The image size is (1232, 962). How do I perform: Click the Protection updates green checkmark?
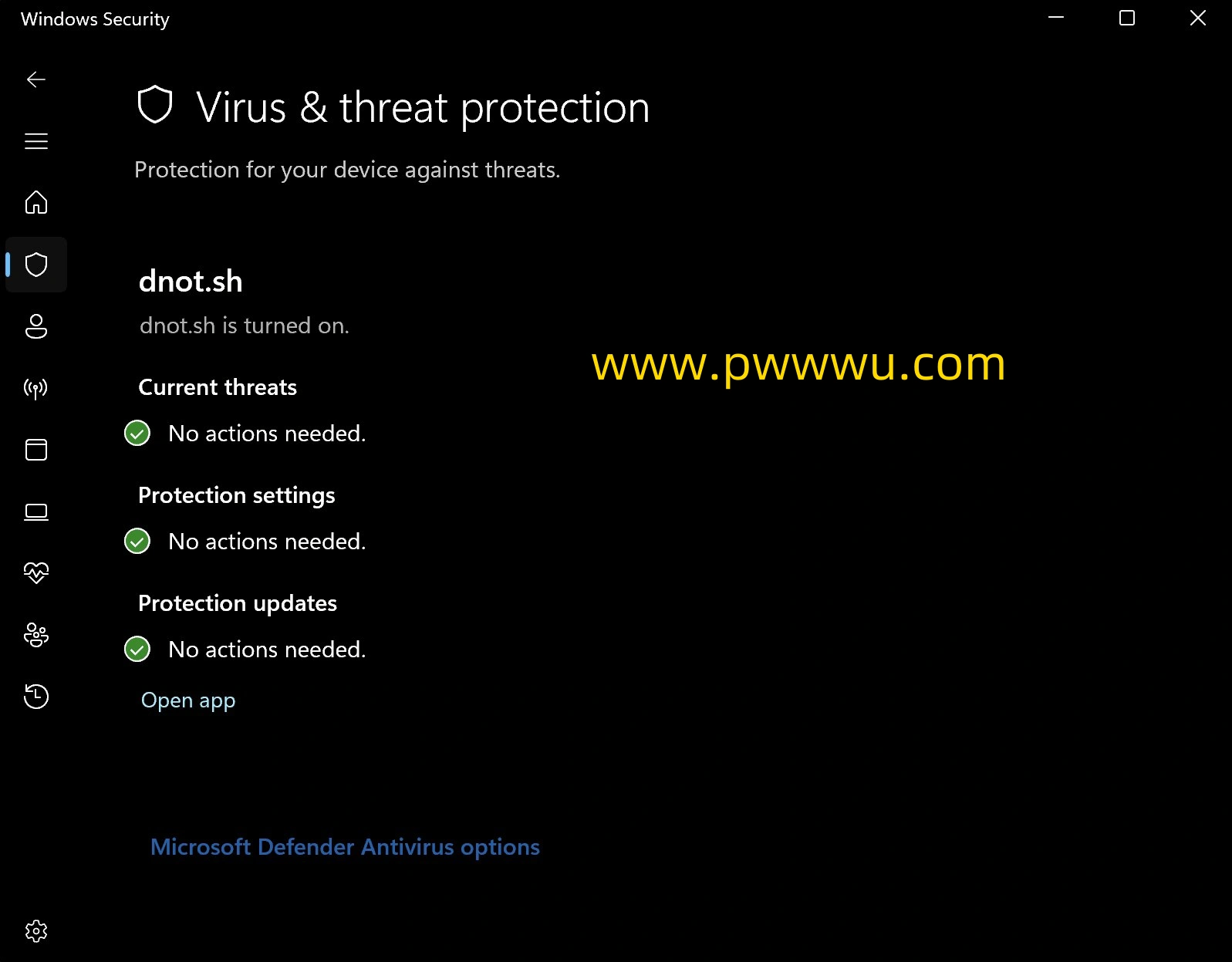137,650
